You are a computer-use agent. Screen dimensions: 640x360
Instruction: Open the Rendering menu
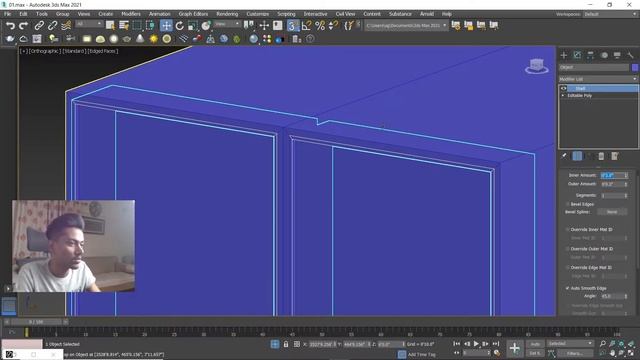(x=227, y=14)
